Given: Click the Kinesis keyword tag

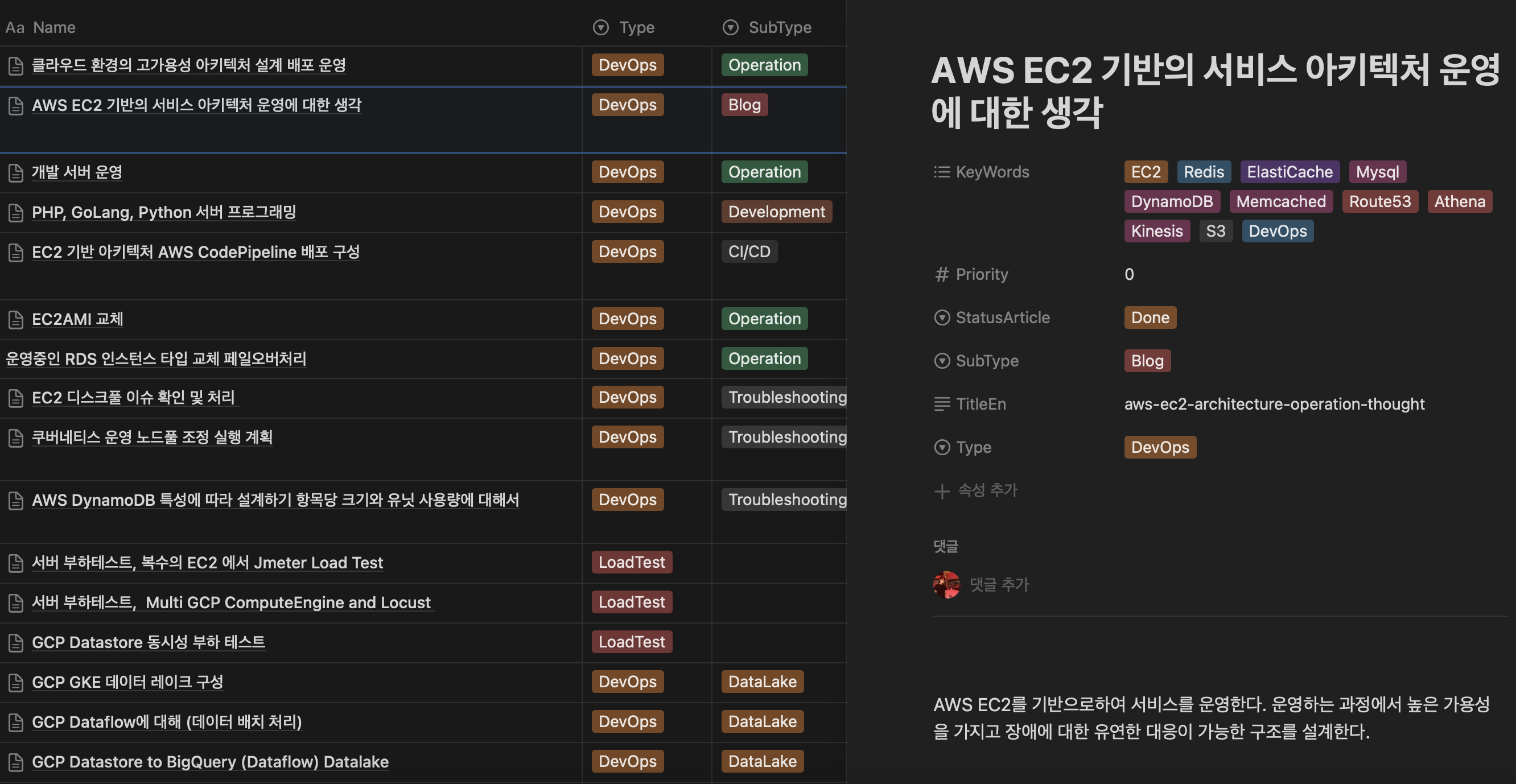Looking at the screenshot, I should click(1156, 232).
